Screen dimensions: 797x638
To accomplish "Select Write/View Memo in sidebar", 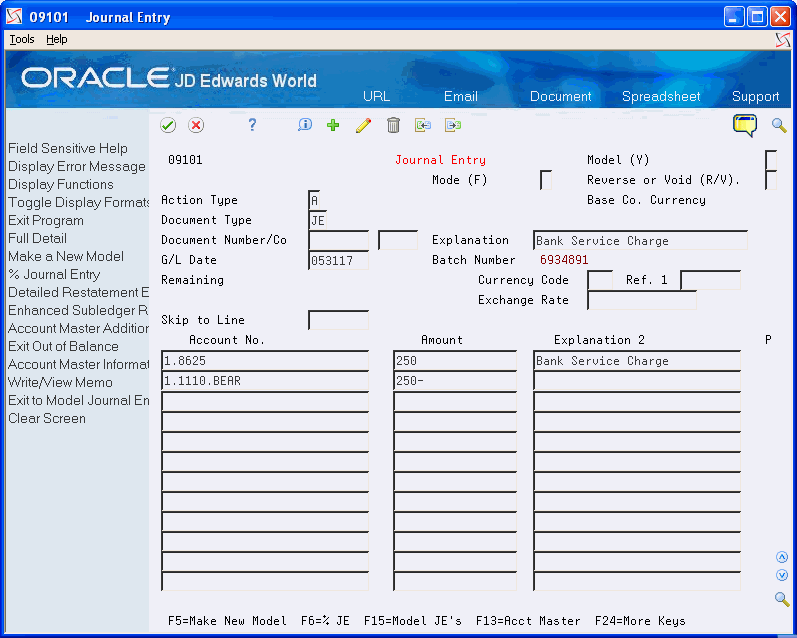I will click(60, 382).
